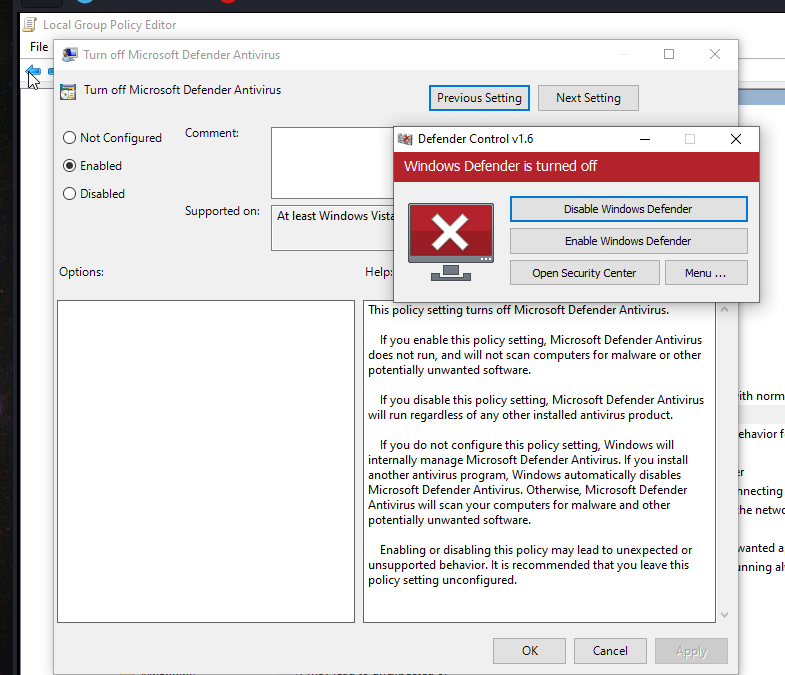Viewport: 785px width, 675px height.
Task: Click the policy setting icon beside heading
Action: click(68, 92)
